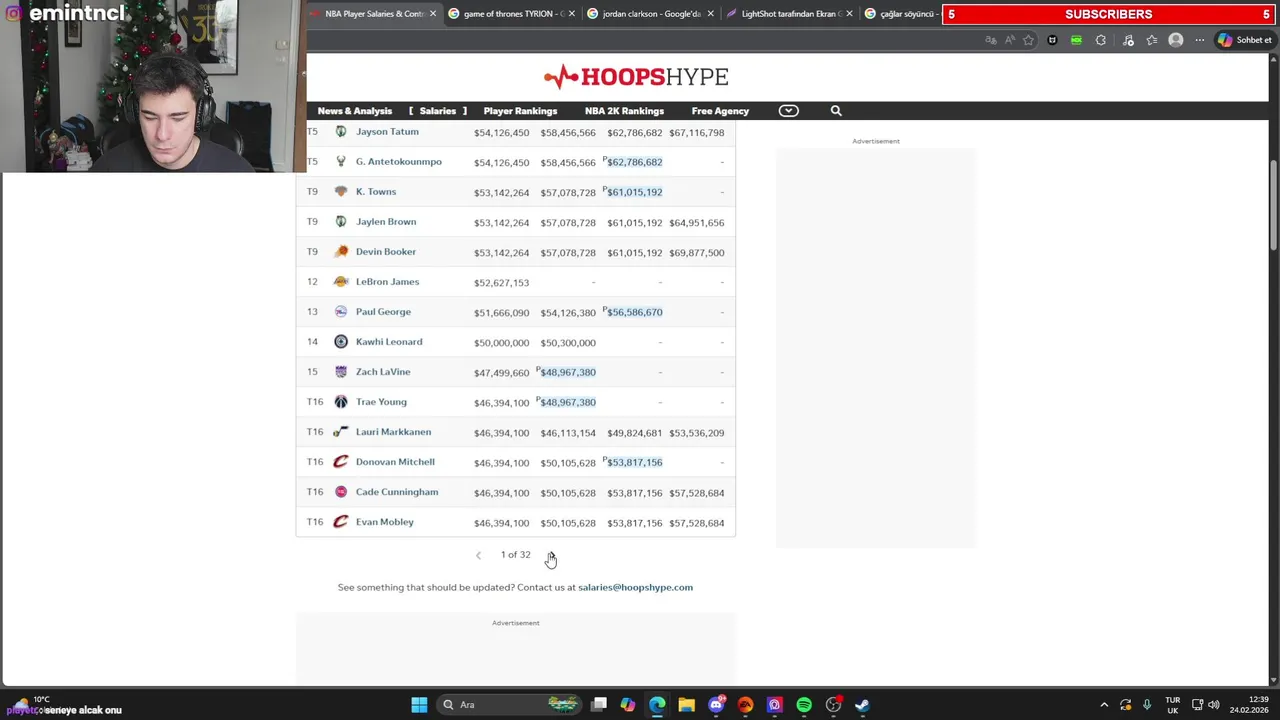Click the Suns logo beside Devin Booker

point(341,252)
